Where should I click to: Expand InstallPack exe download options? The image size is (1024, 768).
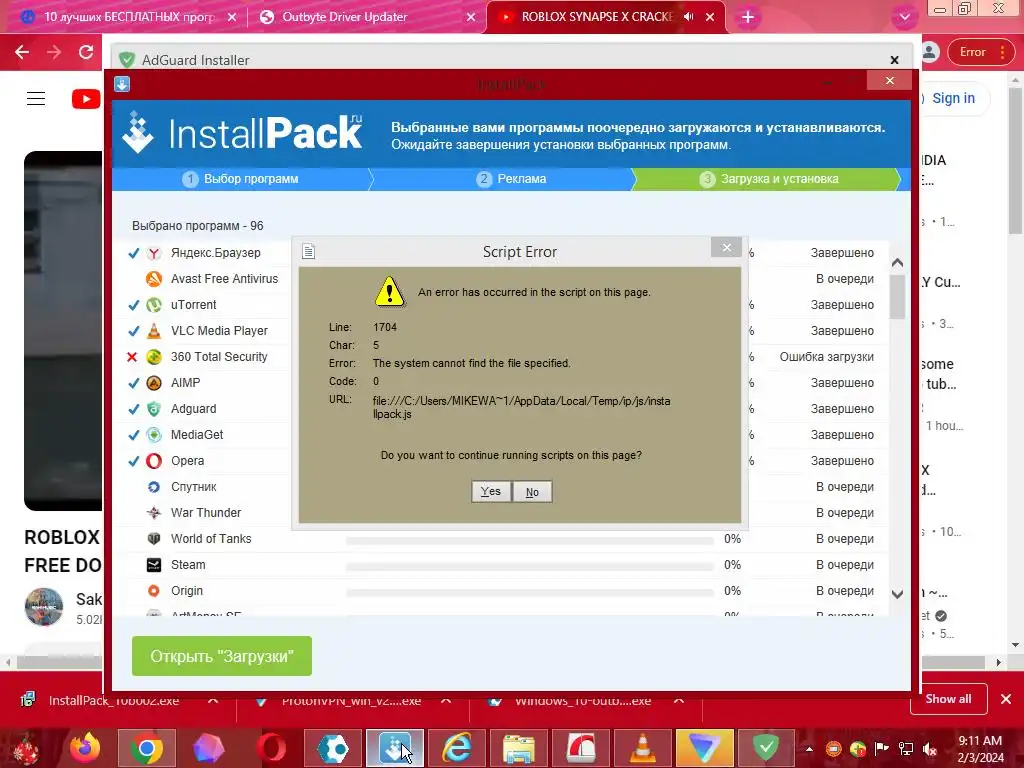tap(213, 700)
